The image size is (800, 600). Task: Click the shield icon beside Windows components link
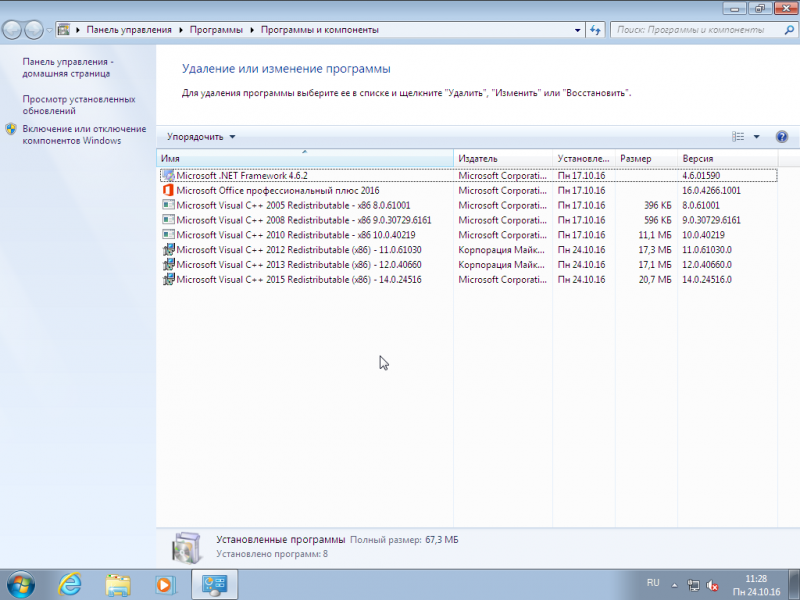[11, 129]
